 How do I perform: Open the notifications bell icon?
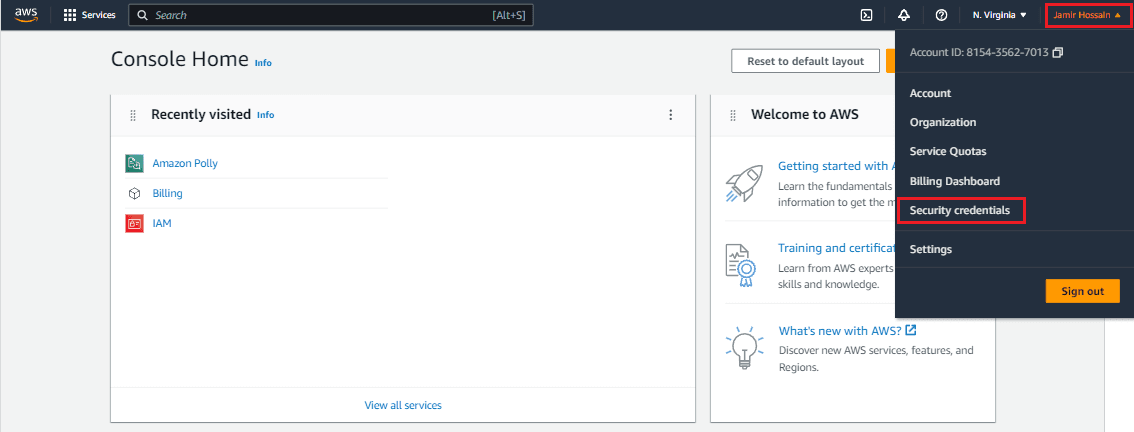pos(904,15)
